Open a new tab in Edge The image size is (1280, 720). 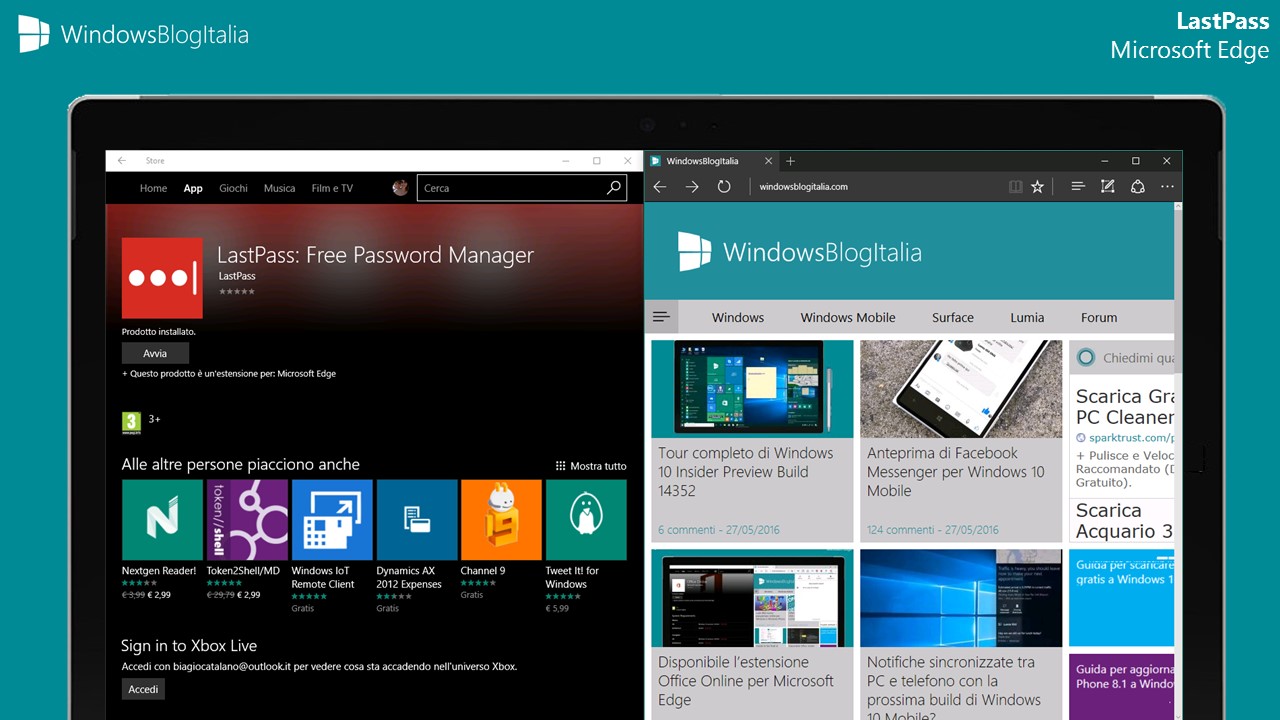tap(790, 161)
